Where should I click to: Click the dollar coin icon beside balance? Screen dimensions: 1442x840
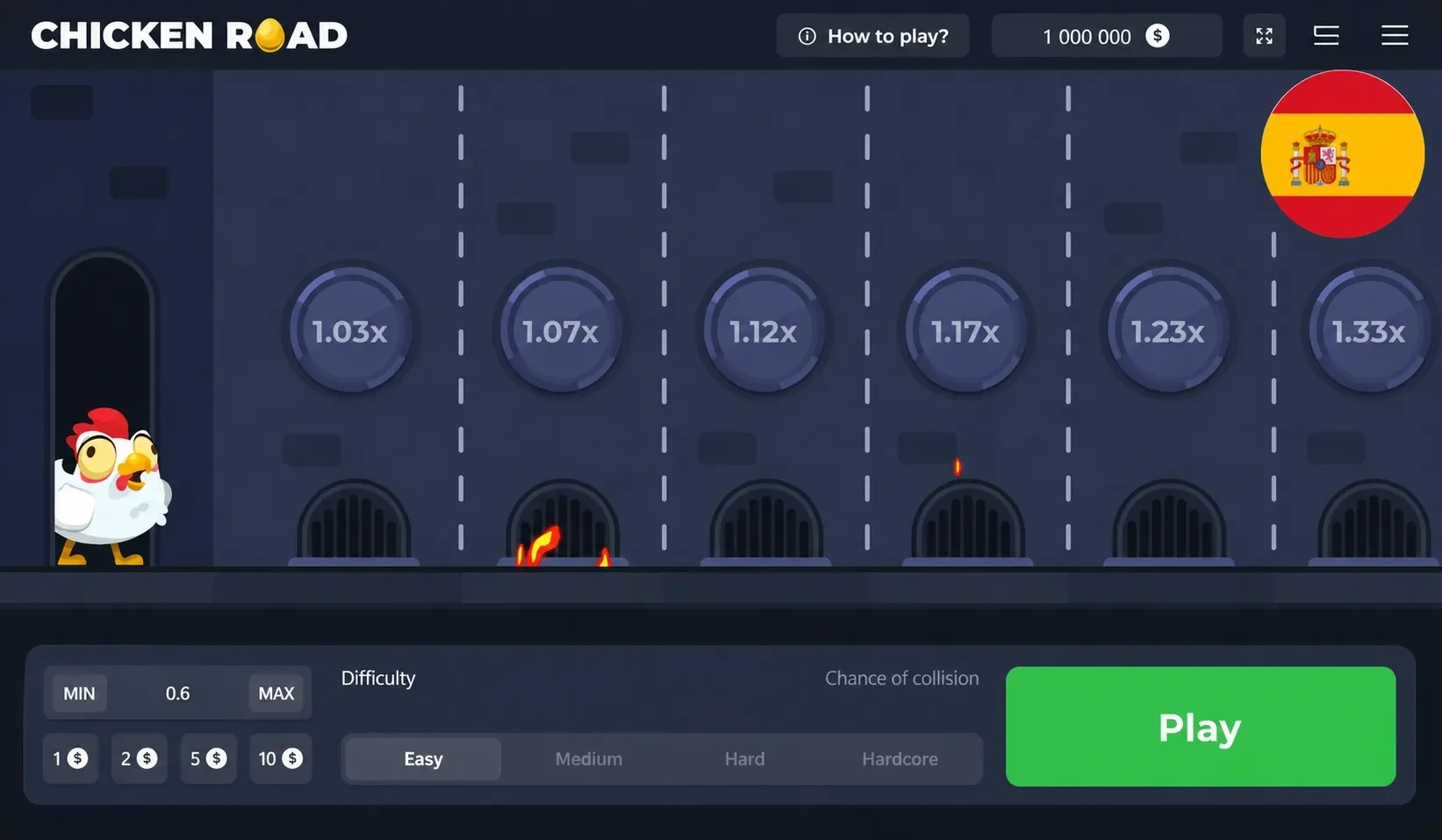(x=1158, y=36)
